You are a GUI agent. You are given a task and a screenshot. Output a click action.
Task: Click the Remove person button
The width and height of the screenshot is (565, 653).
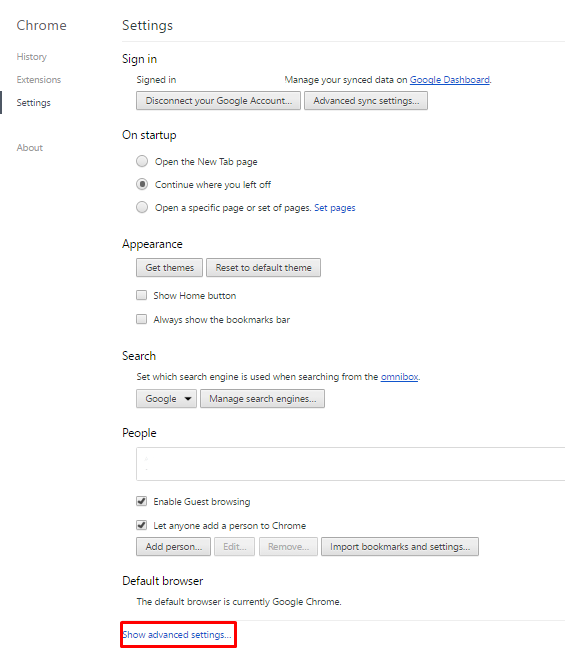pyautogui.click(x=289, y=547)
